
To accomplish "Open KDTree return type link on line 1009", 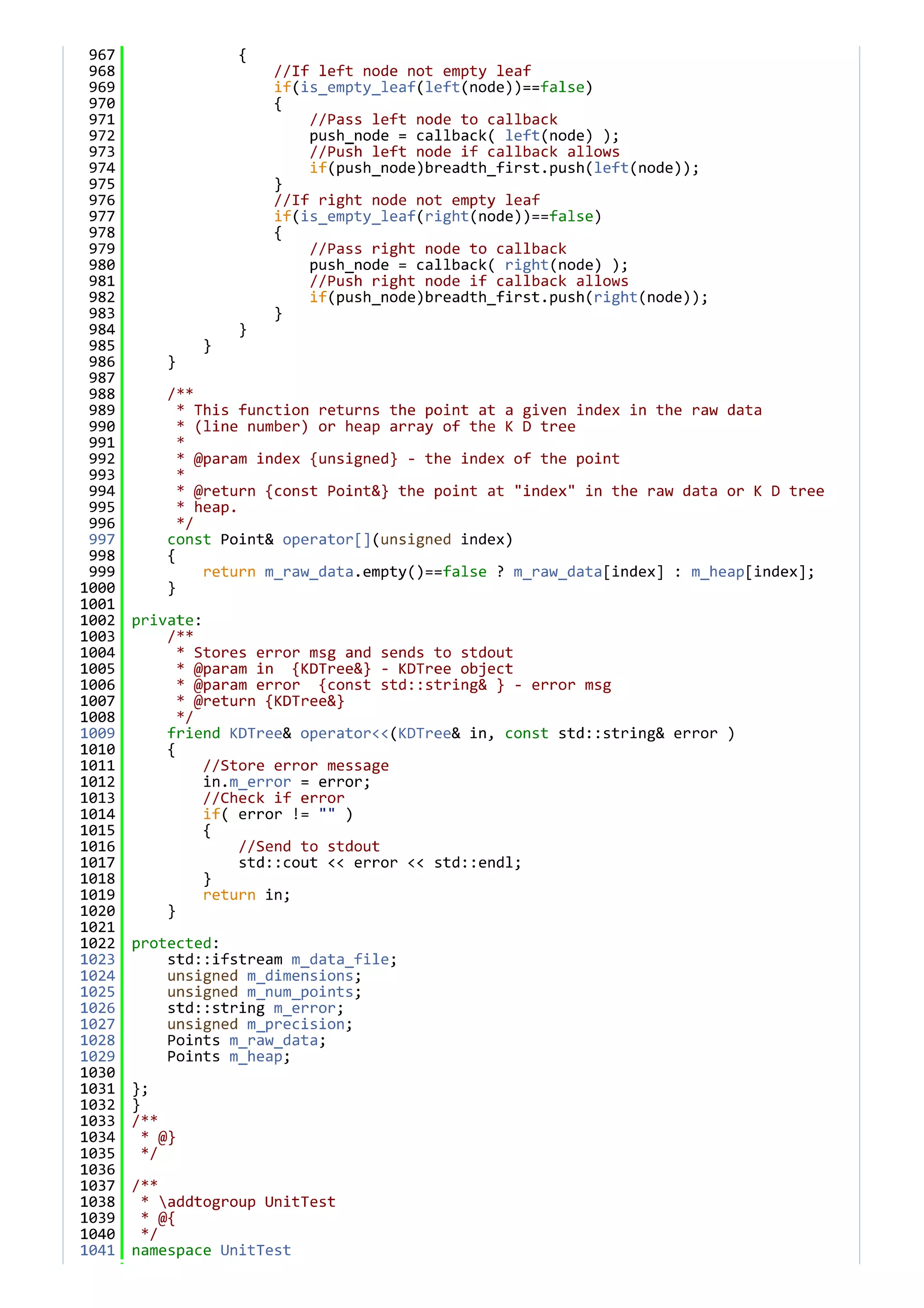I will click(256, 733).
